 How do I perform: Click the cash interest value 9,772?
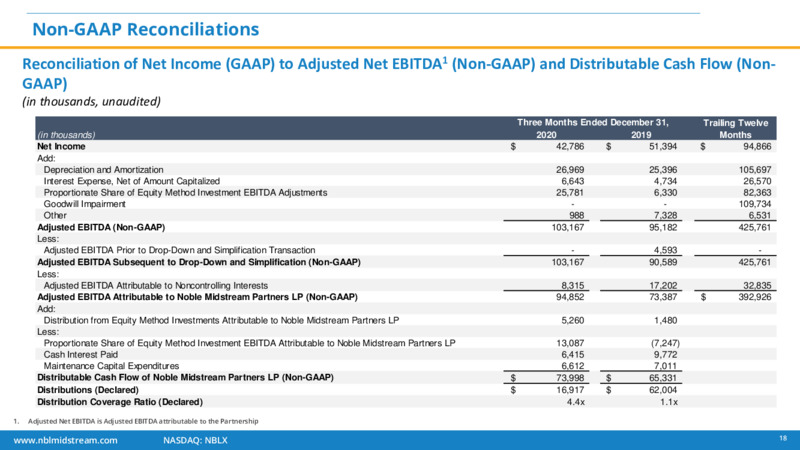click(665, 355)
